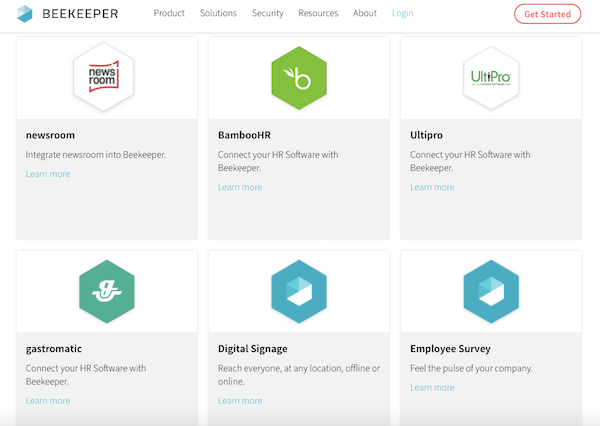The image size is (600, 426).
Task: Open the Solutions menu
Action: [x=218, y=13]
